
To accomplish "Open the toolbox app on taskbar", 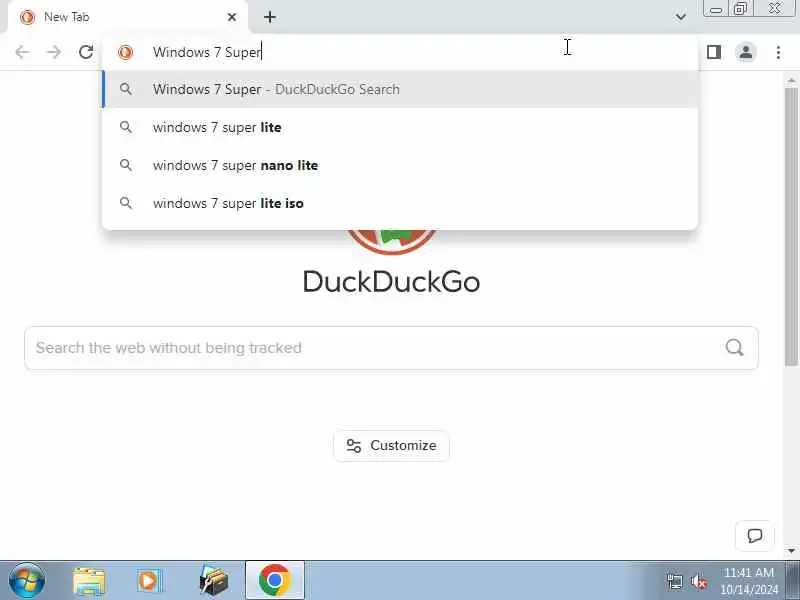I will [213, 581].
